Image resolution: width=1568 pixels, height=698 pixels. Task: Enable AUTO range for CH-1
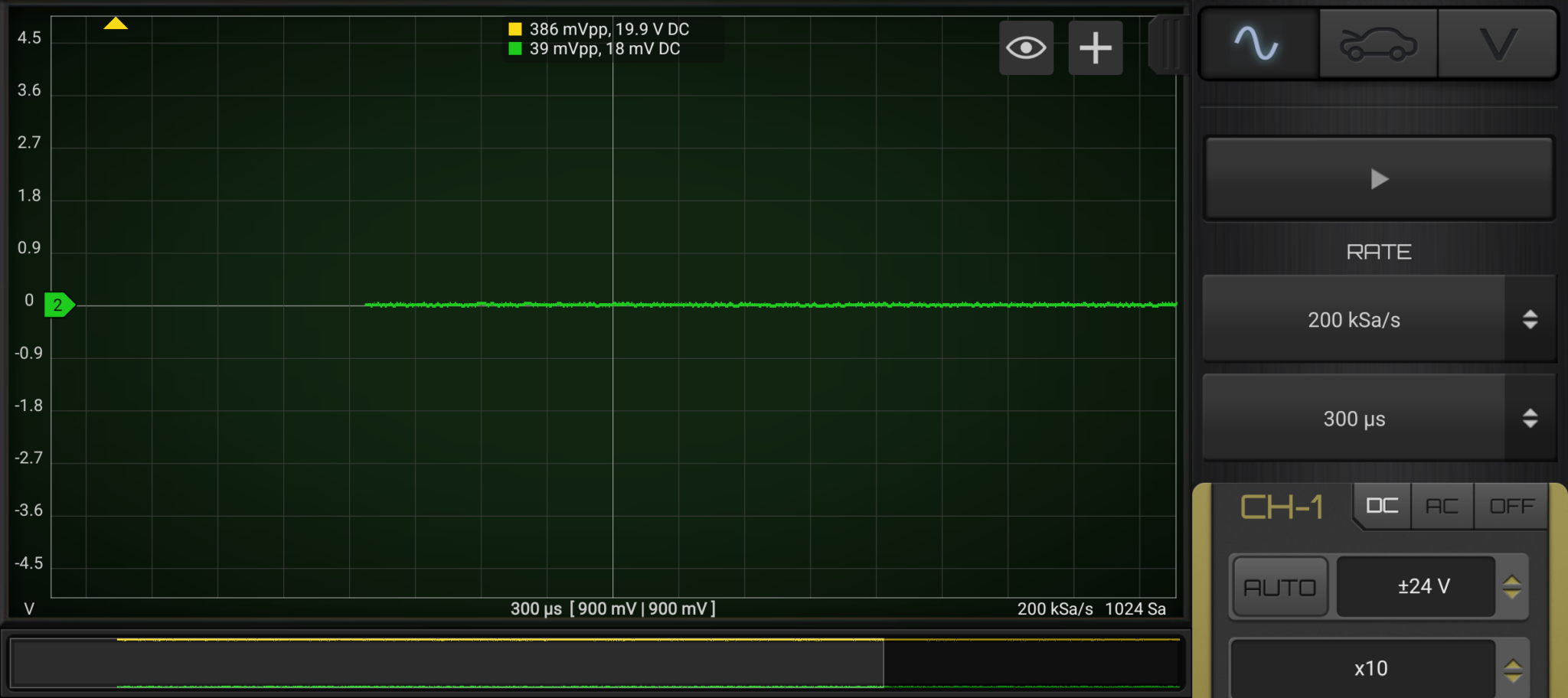point(1279,587)
